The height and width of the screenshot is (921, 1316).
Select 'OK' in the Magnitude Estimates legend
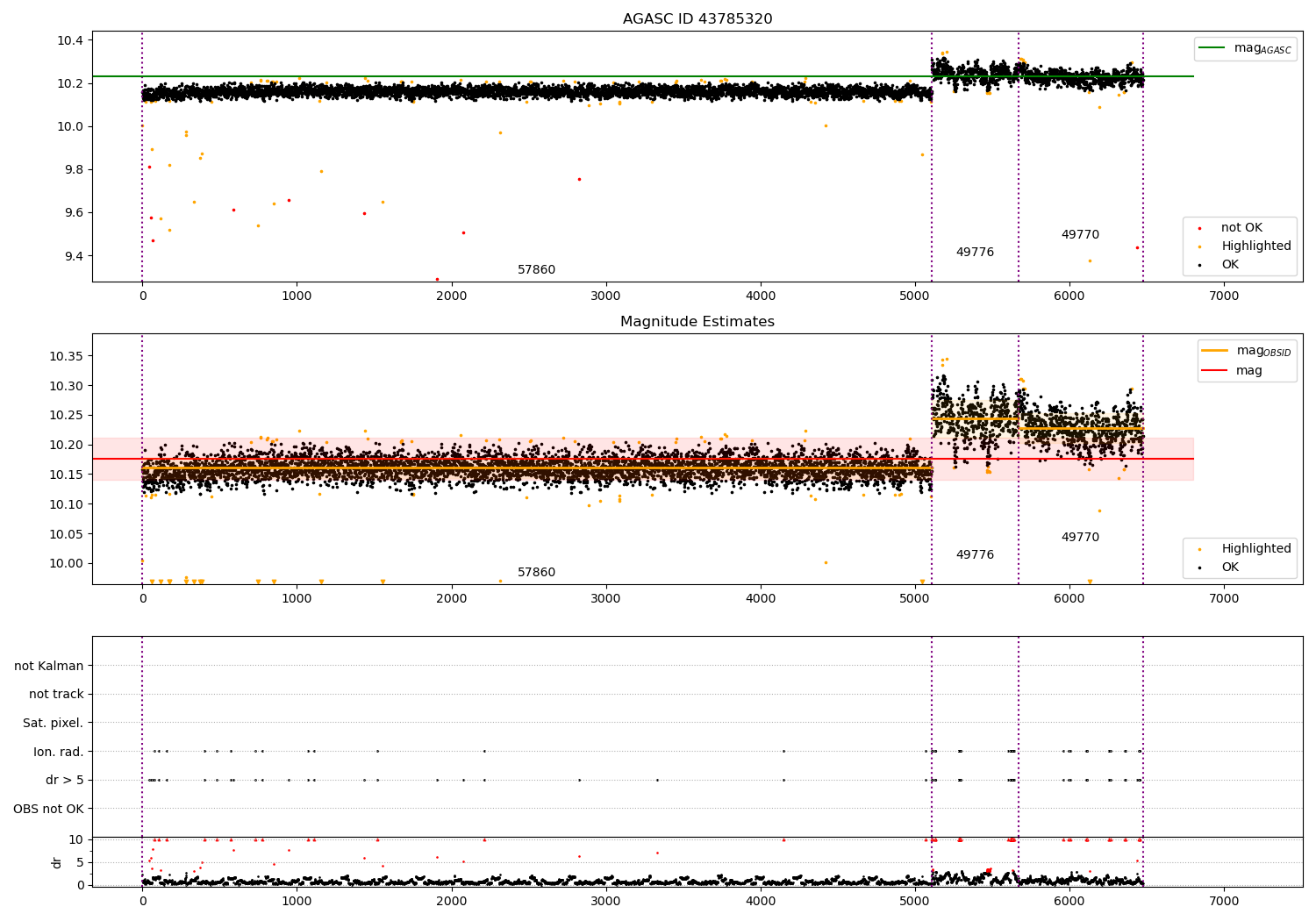1230,568
